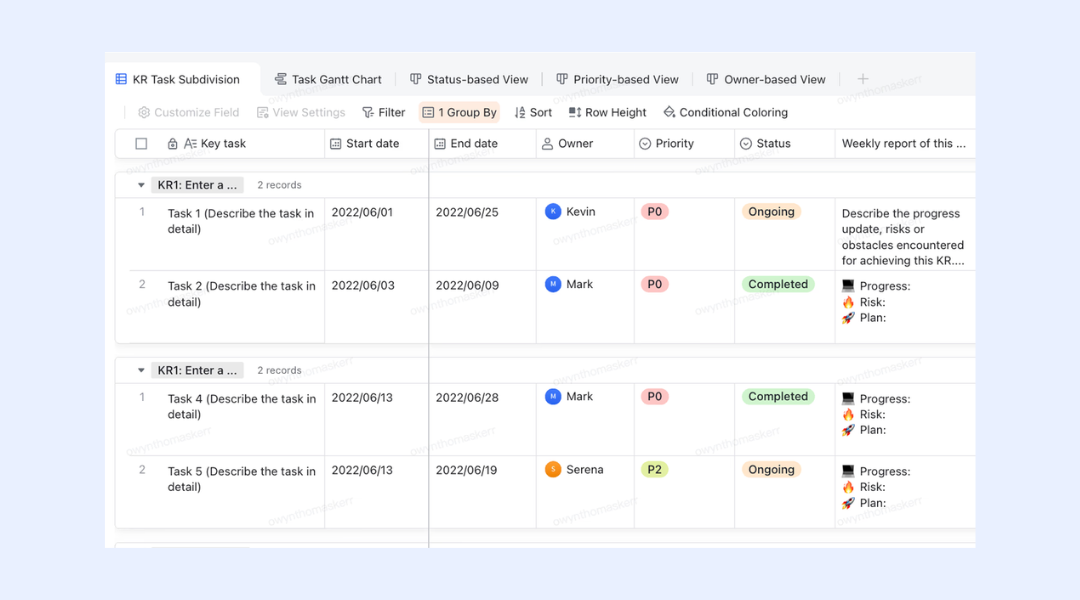
Task: Click the Start date column header
Action: [x=377, y=143]
